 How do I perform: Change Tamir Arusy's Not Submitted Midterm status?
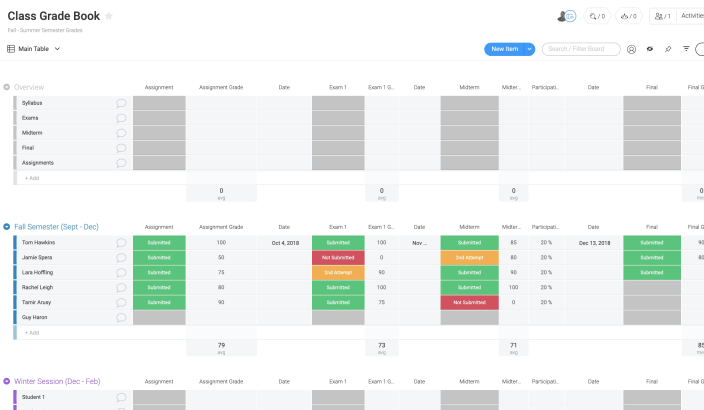coord(469,302)
